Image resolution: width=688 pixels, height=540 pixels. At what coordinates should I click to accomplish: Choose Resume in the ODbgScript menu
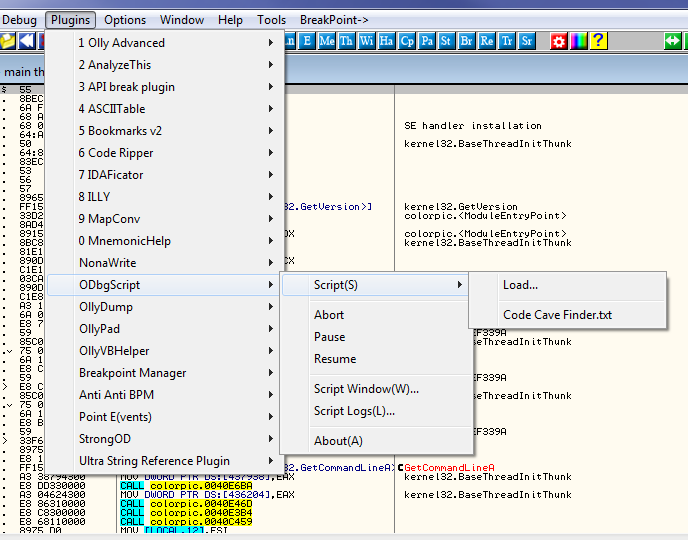tap(376, 358)
